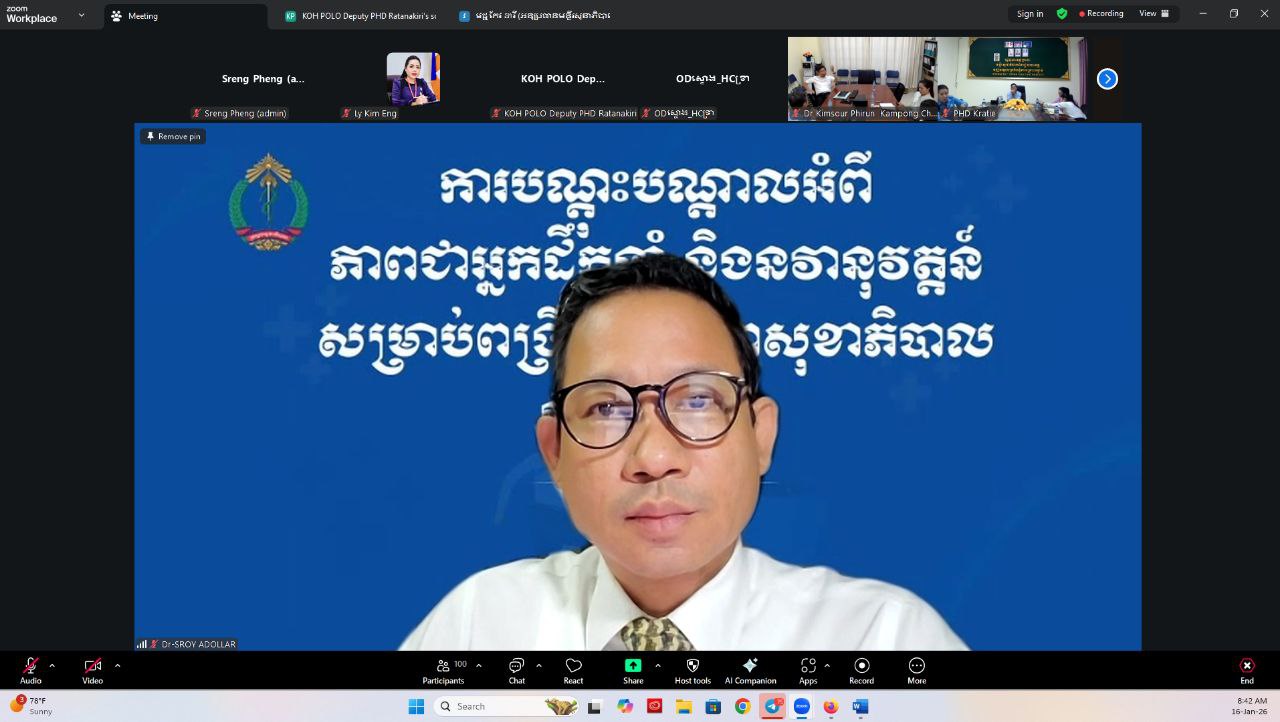
Task: Open the Apps menu icon
Action: [808, 671]
